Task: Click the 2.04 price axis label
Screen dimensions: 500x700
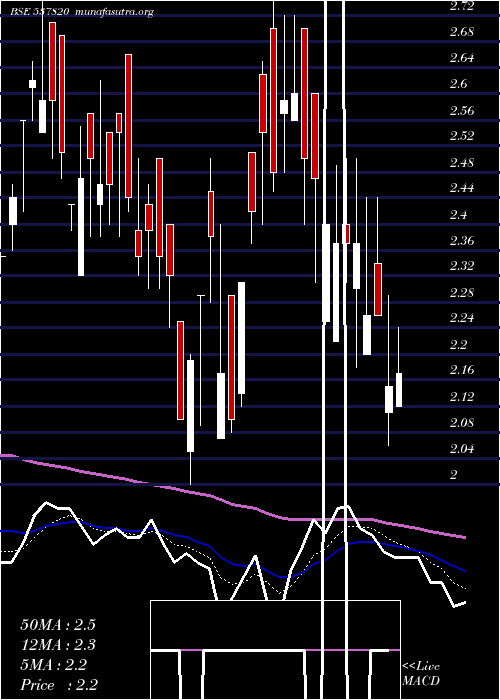Action: coord(462,449)
